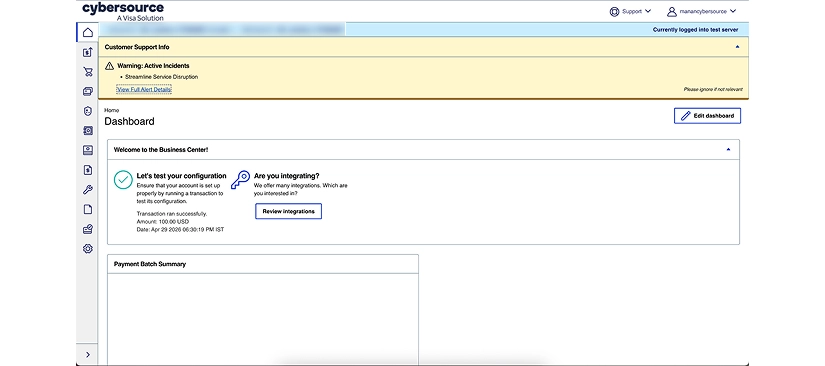This screenshot has width=825, height=366.
Task: Open the wrench tools sidebar icon
Action: [x=88, y=190]
